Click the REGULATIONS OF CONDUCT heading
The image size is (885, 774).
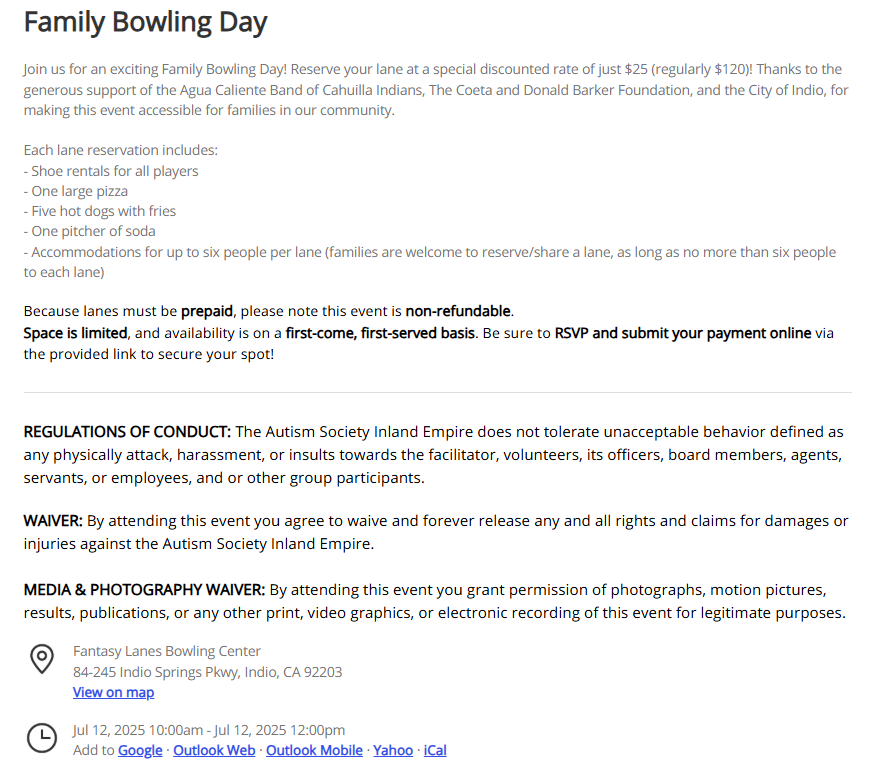tap(127, 432)
